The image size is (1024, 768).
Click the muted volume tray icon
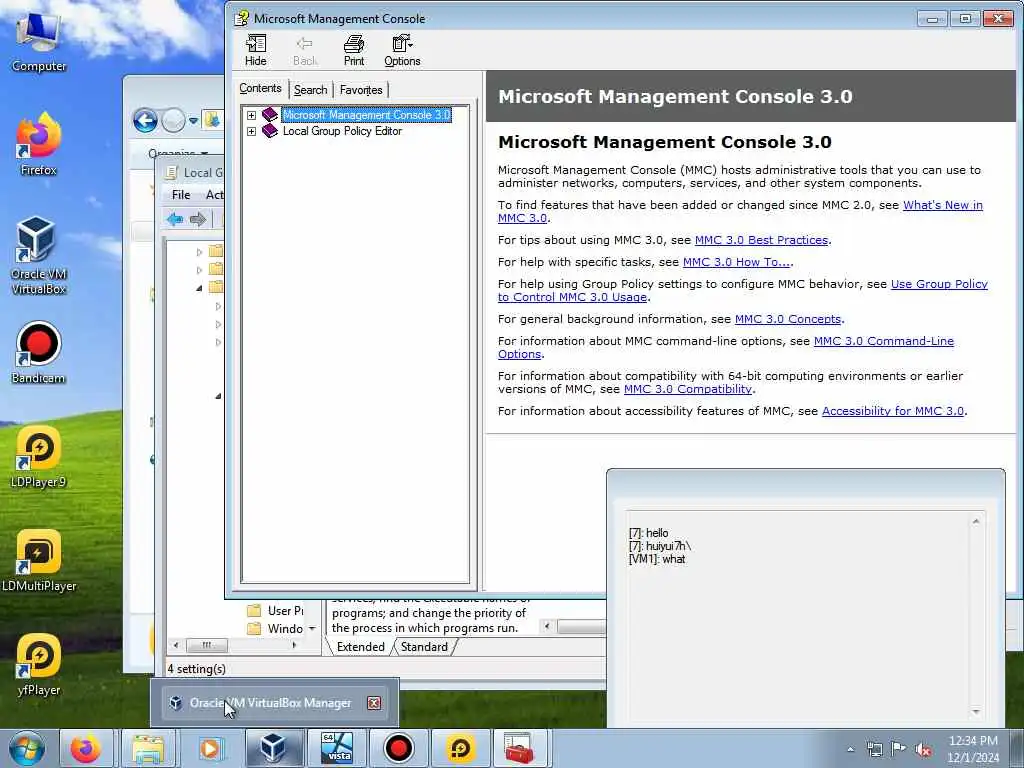coord(923,750)
